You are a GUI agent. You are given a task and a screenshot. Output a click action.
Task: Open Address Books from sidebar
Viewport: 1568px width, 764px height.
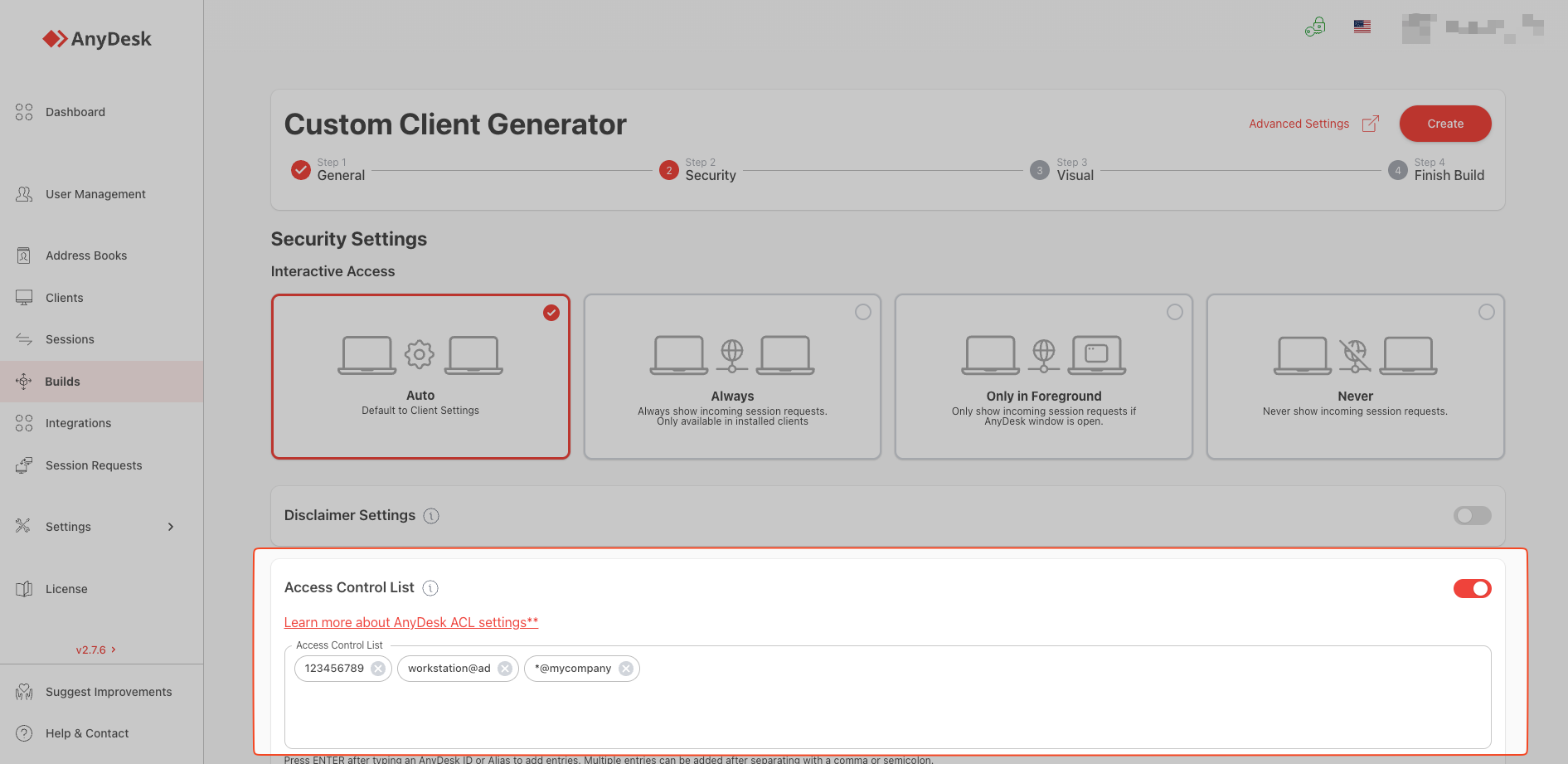(x=86, y=255)
